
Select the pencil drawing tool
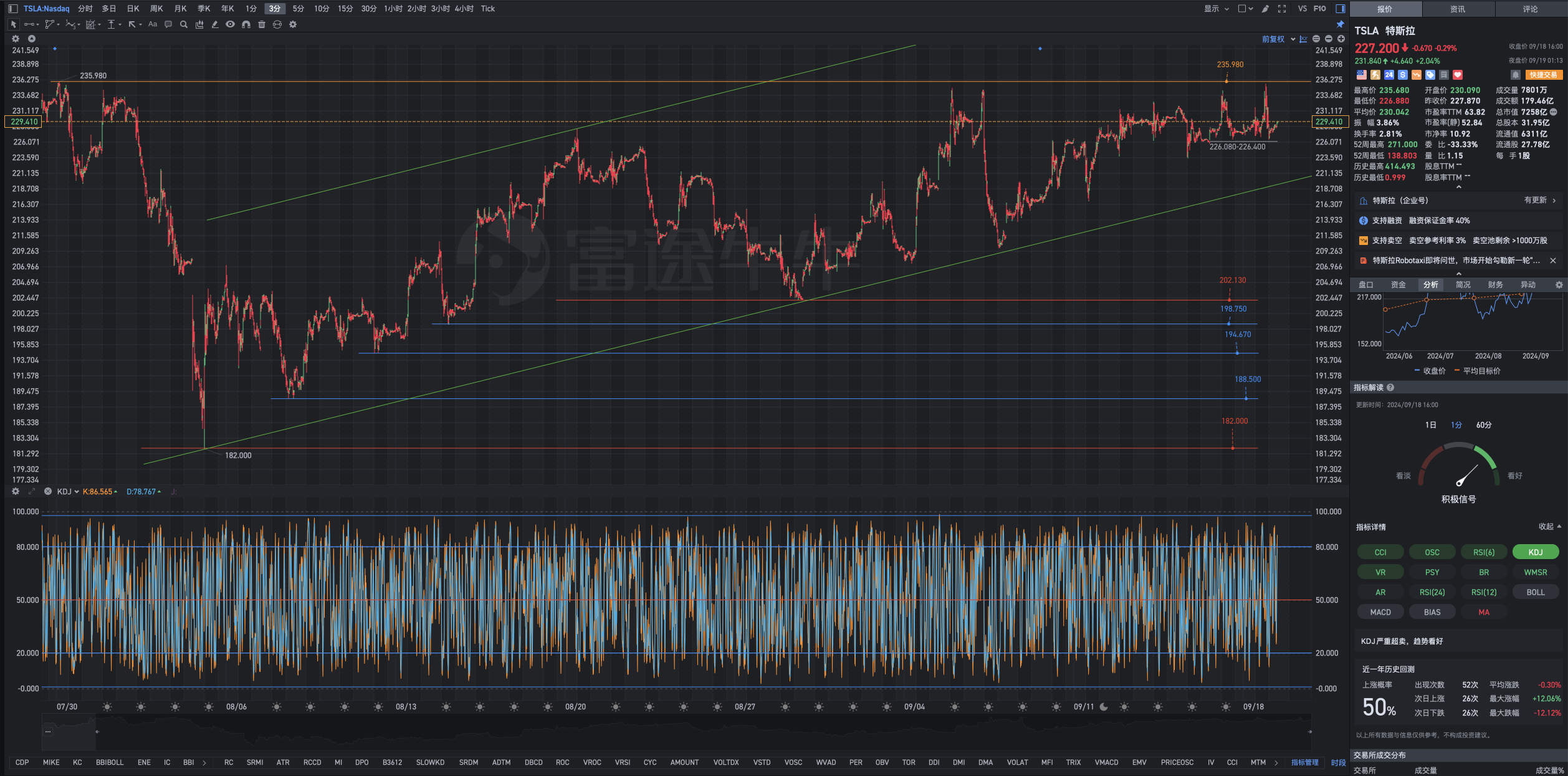(215, 24)
